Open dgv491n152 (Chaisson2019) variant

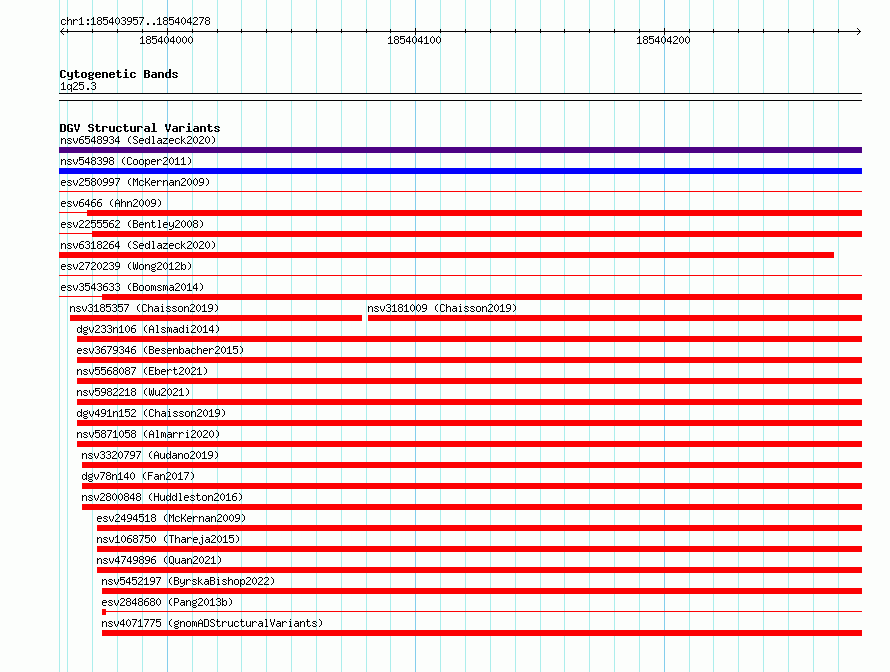click(x=151, y=413)
